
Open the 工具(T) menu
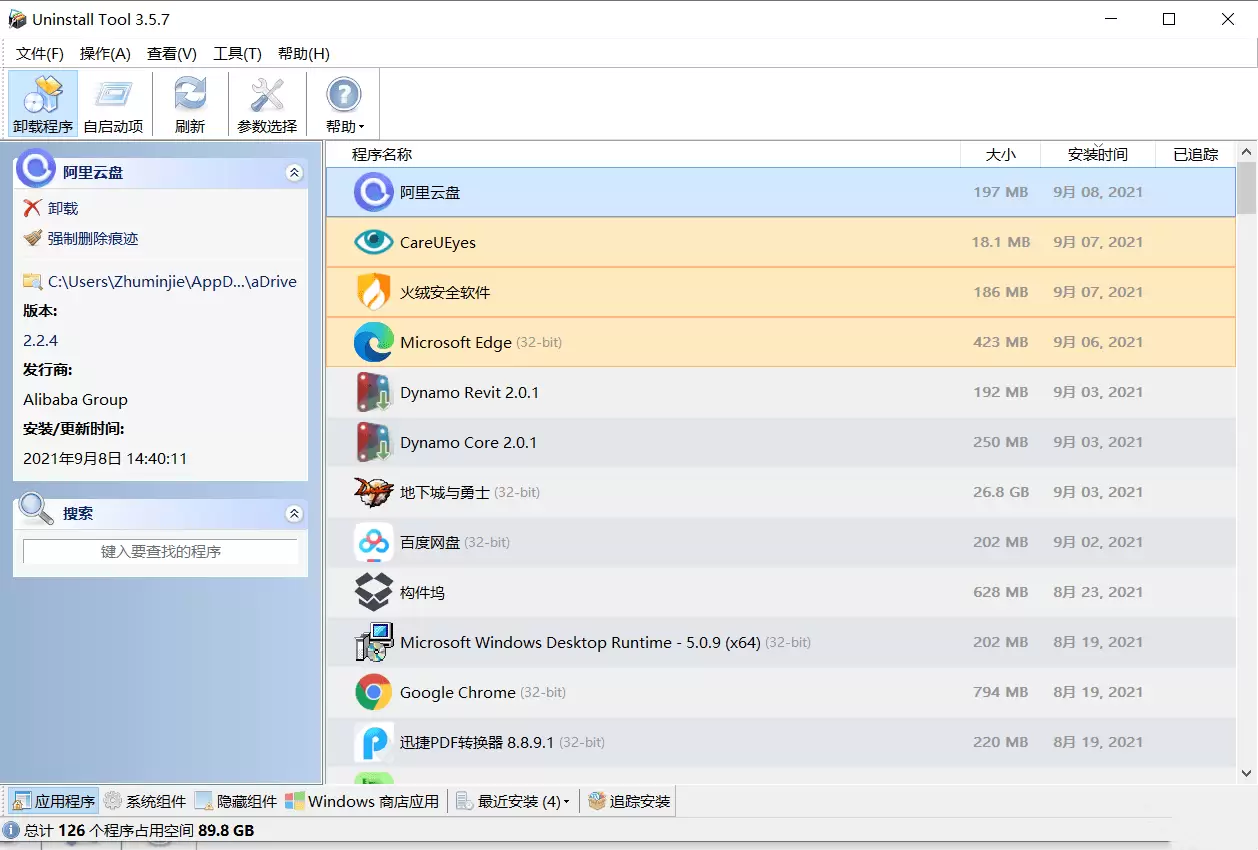pyautogui.click(x=237, y=54)
